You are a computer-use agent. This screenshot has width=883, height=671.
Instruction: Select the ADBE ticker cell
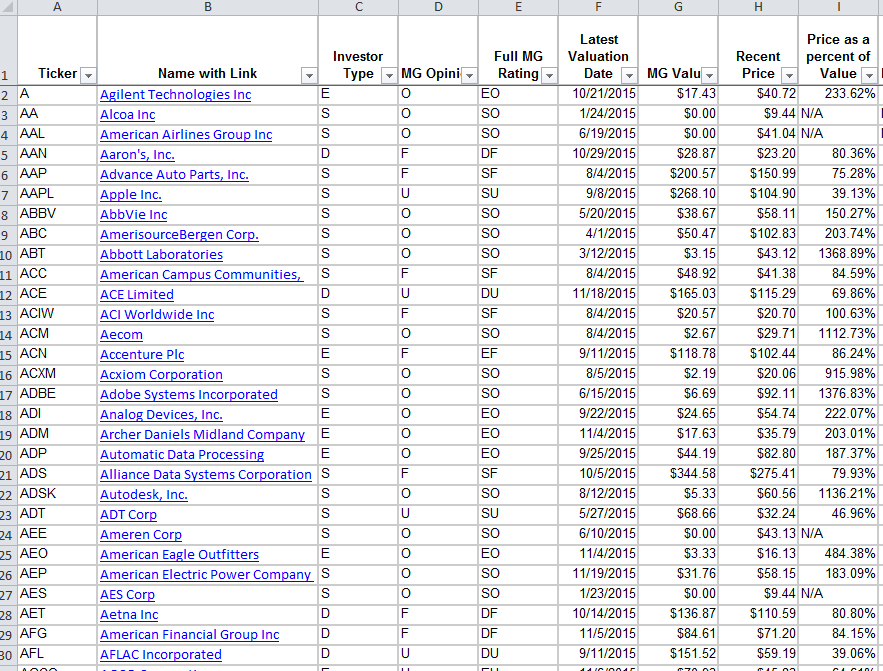tap(57, 394)
